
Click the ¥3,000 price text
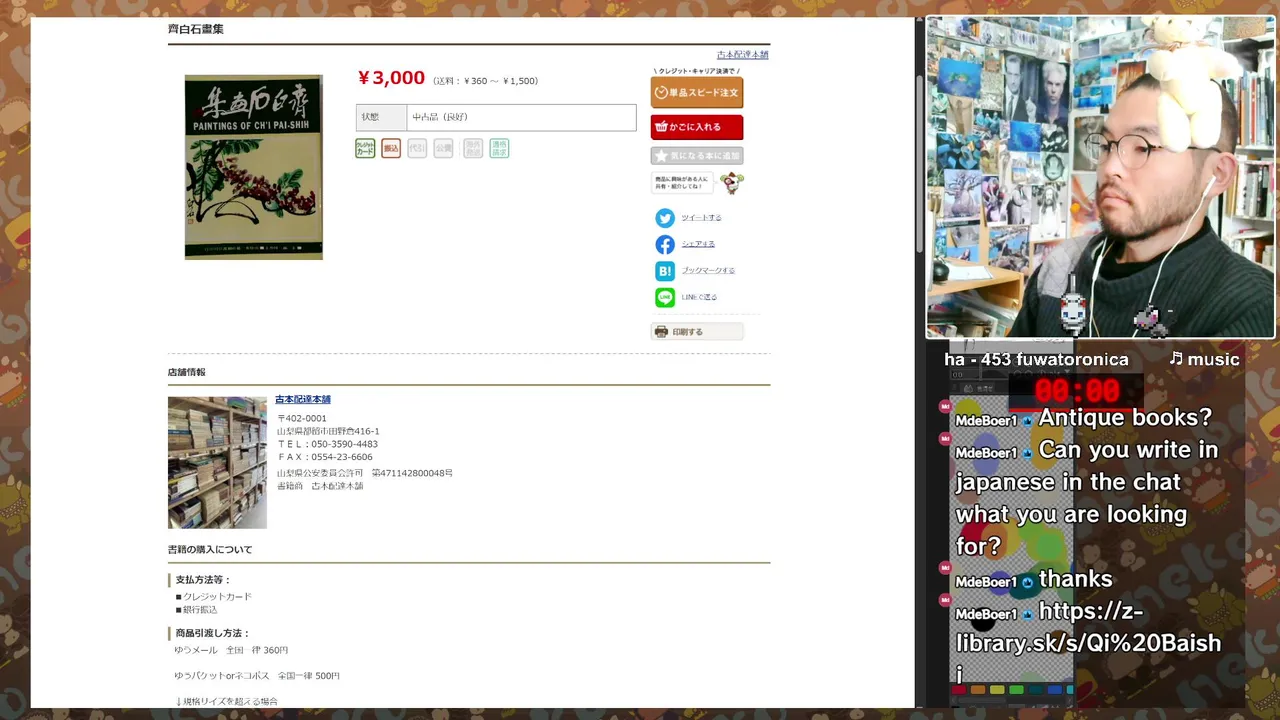[x=391, y=78]
